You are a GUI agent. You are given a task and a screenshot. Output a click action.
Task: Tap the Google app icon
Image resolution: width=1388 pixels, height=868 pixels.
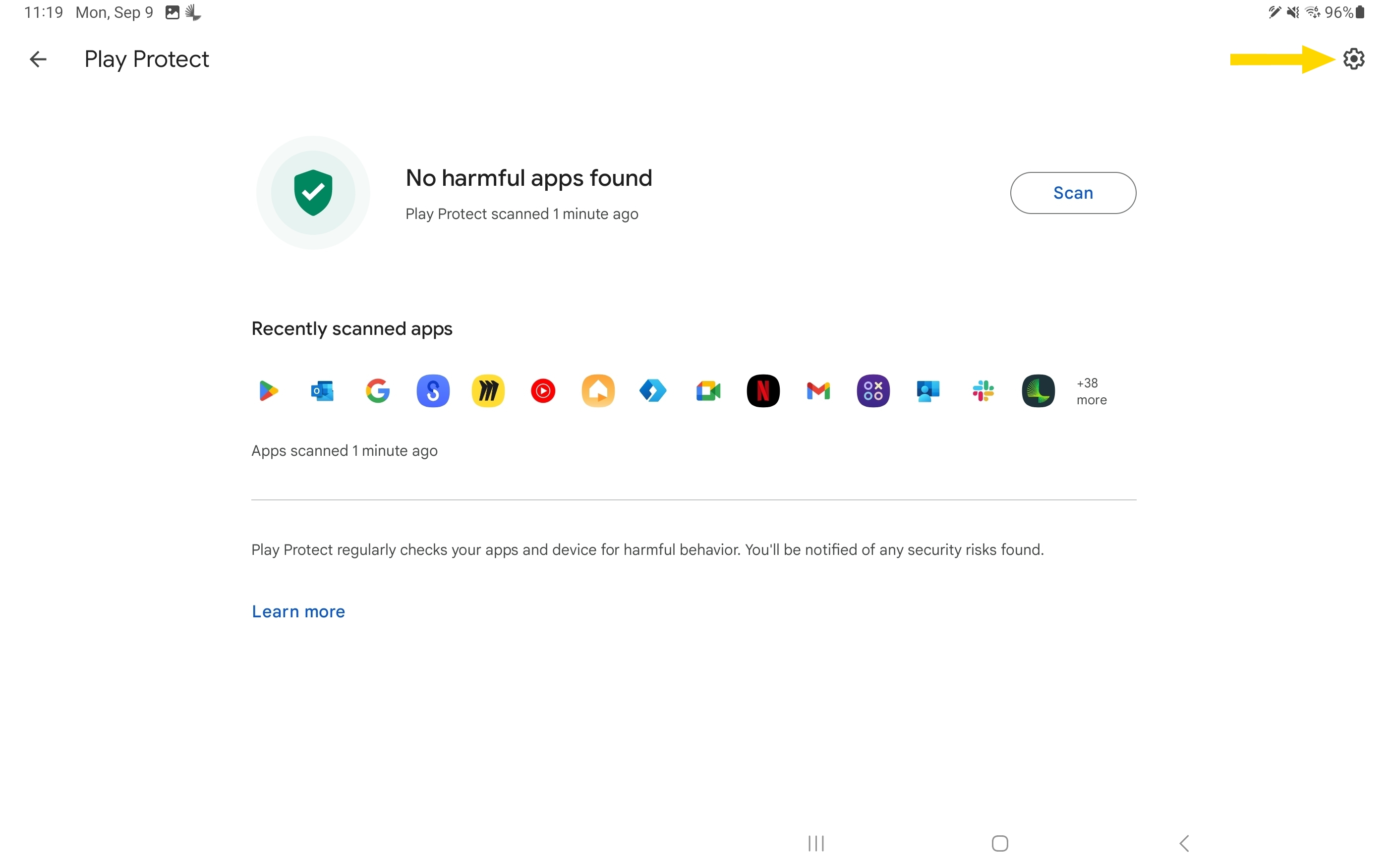(377, 391)
